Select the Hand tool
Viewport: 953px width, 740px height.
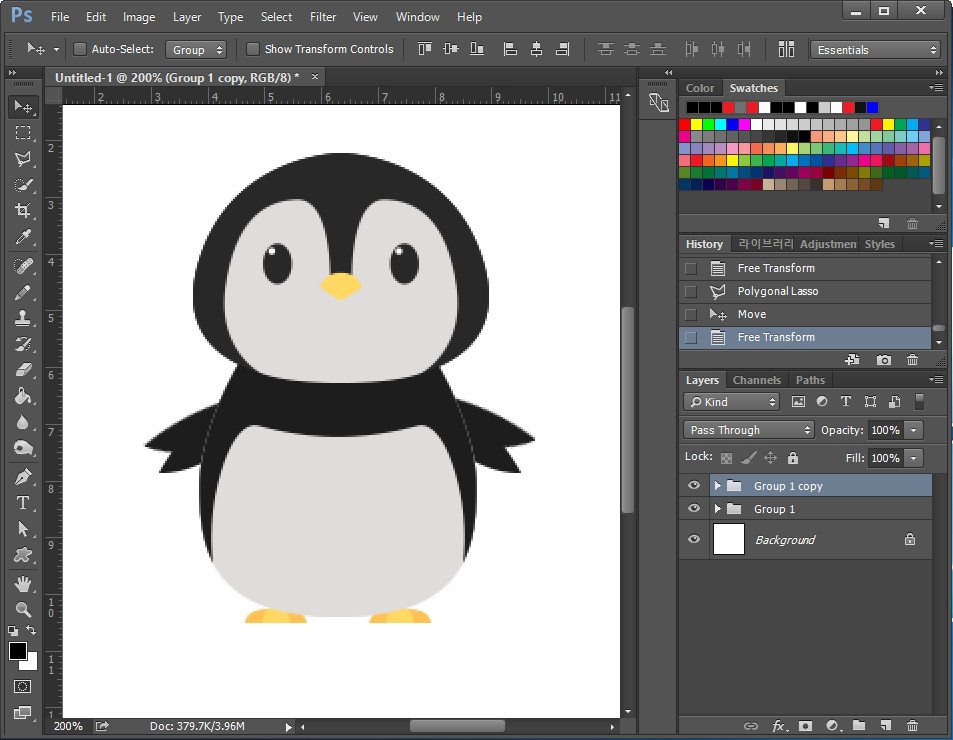(x=23, y=584)
